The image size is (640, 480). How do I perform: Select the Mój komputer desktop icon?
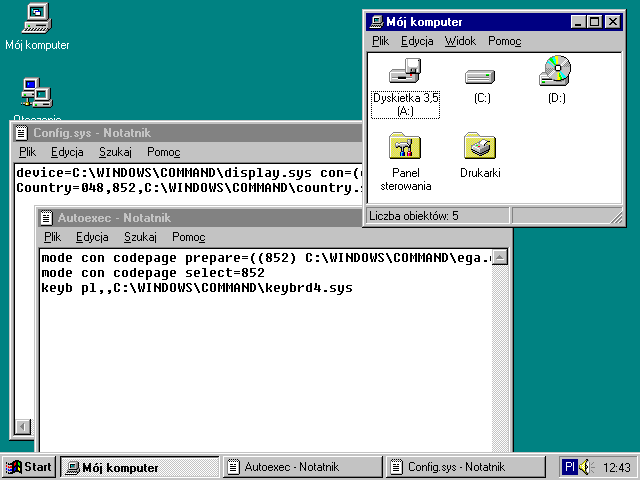[37, 18]
